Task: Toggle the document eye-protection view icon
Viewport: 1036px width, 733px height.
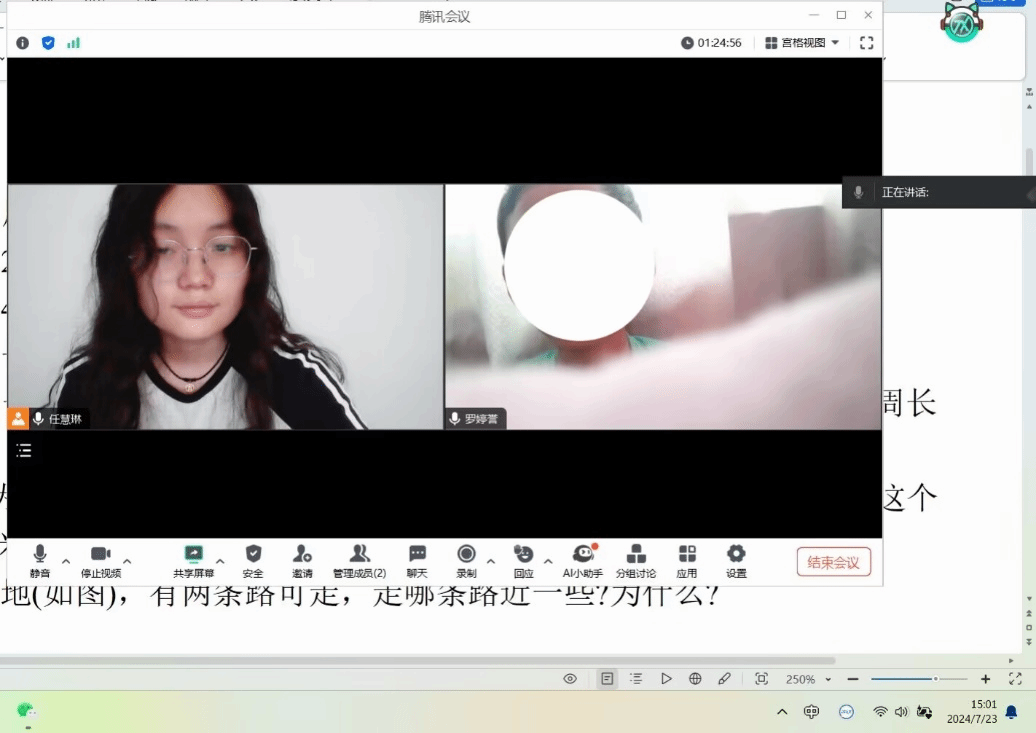Action: pyautogui.click(x=570, y=679)
